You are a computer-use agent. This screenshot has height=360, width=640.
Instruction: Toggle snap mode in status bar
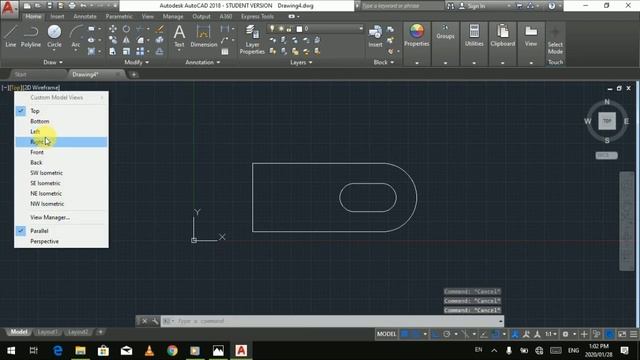416,334
